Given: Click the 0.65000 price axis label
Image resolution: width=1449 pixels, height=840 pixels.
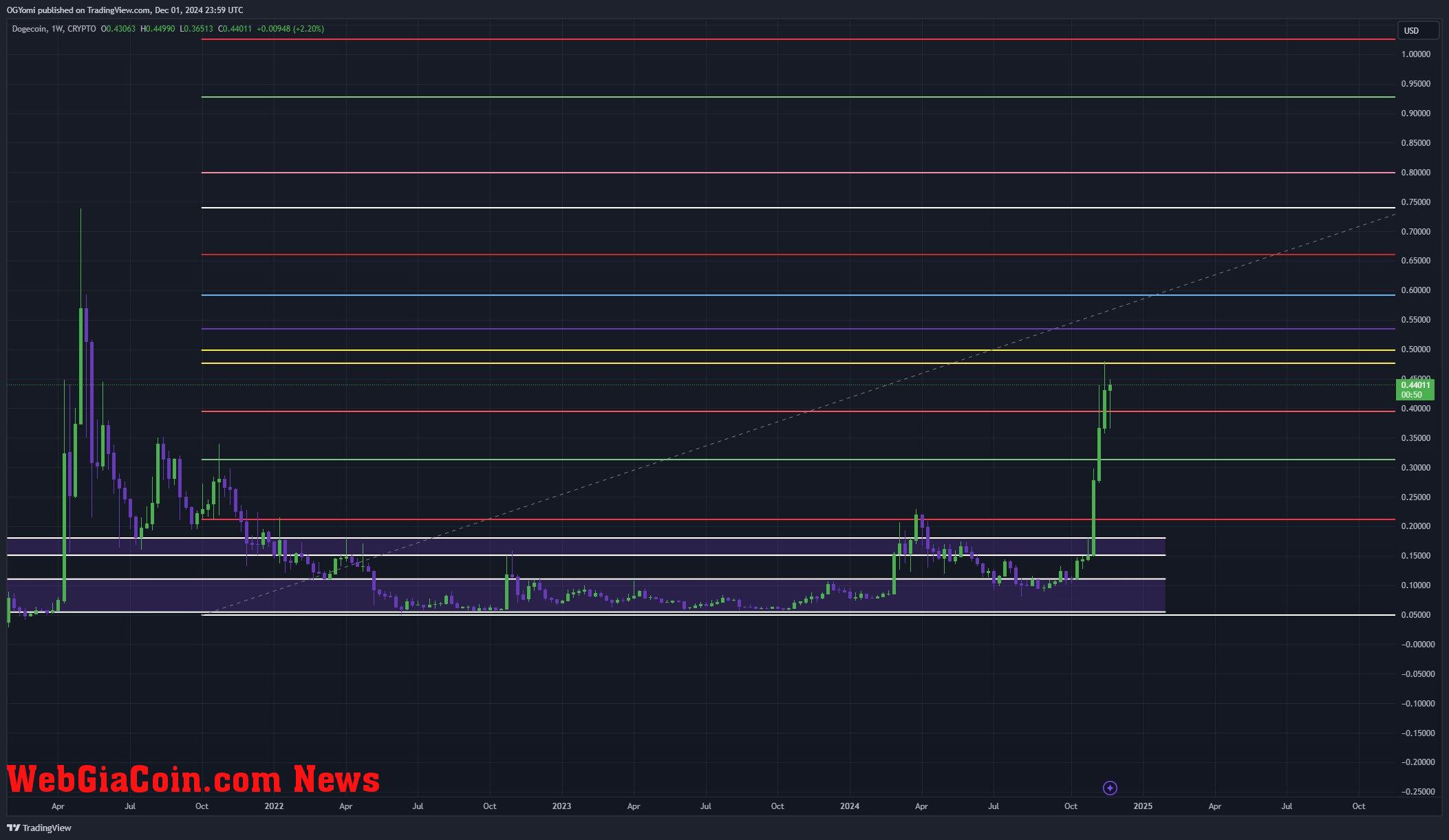Looking at the screenshot, I should pos(1416,261).
